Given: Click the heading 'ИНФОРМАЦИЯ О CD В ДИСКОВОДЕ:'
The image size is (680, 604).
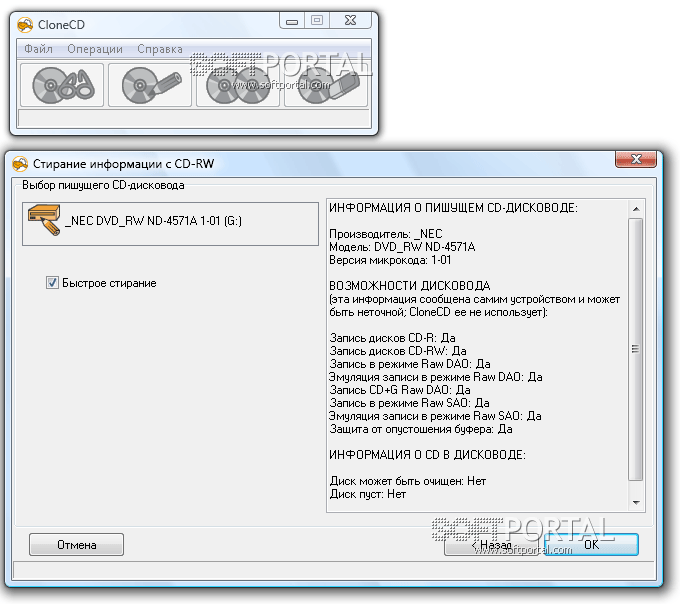Looking at the screenshot, I should tap(427, 455).
